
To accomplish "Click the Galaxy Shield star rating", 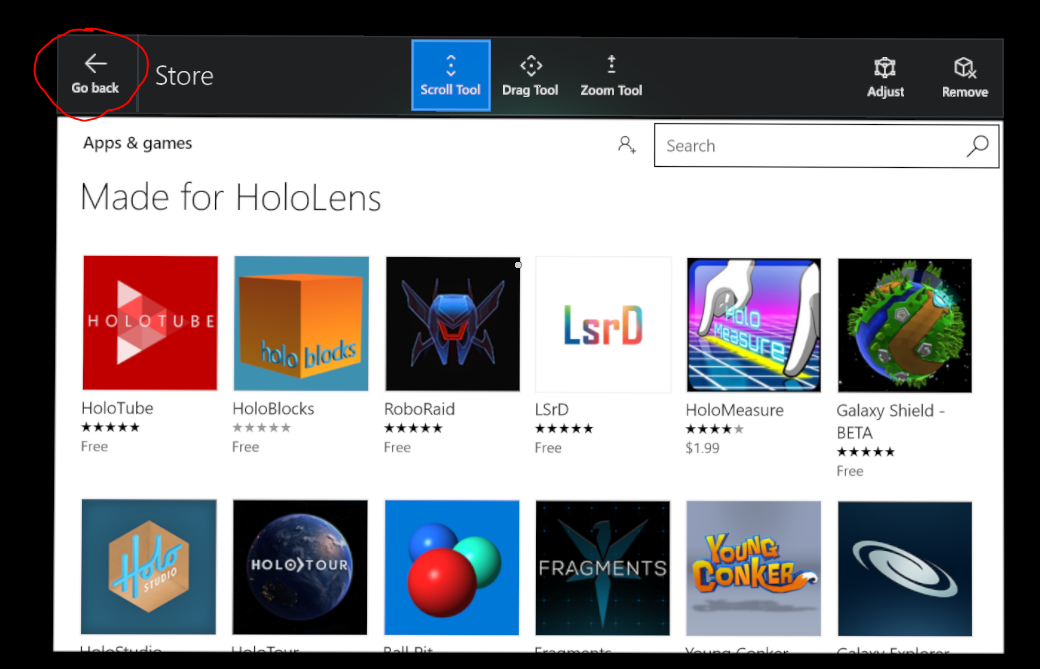I will tap(866, 452).
